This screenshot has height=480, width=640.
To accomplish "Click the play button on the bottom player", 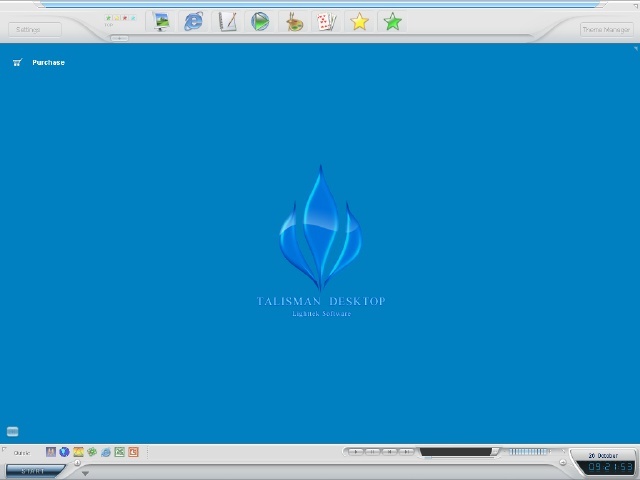I will [356, 452].
